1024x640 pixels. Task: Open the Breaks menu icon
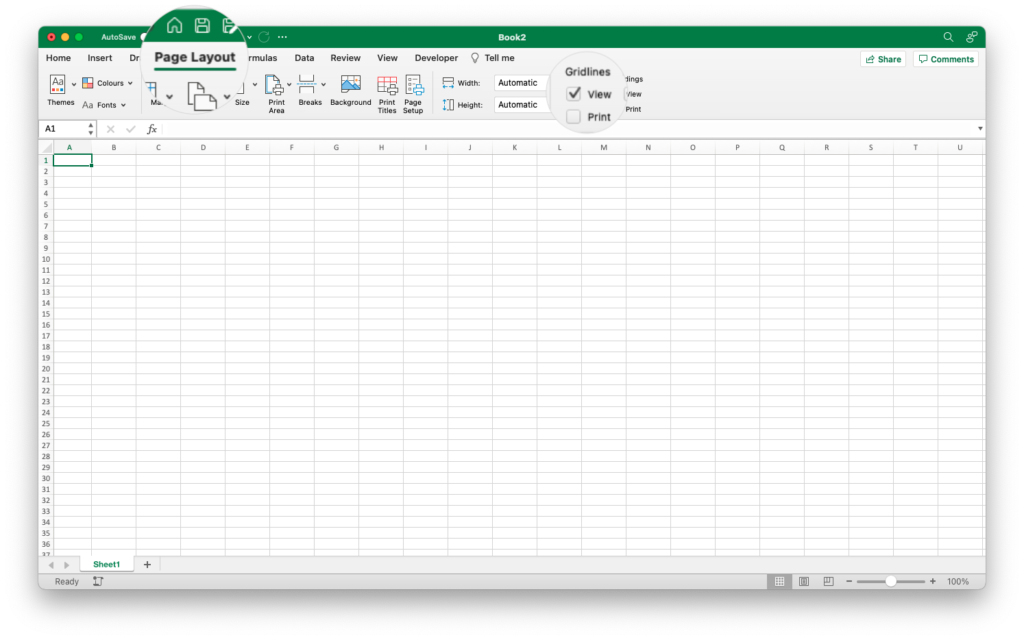coord(308,85)
